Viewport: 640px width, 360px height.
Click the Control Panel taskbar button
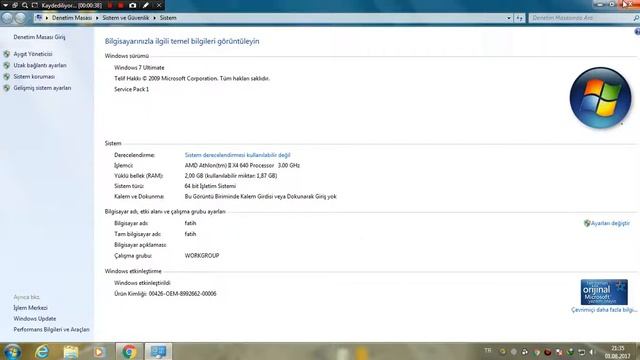click(158, 351)
